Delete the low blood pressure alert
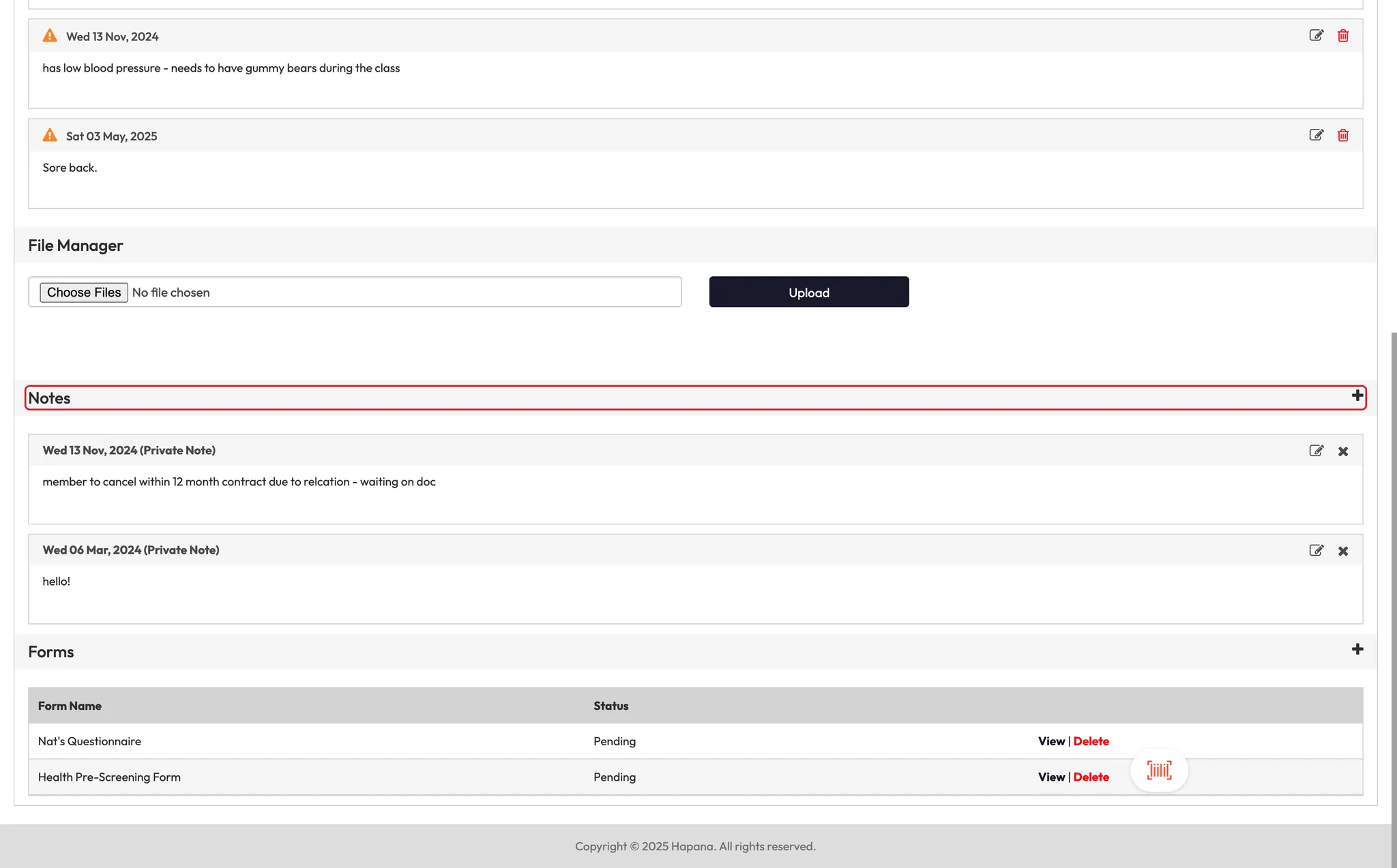The height and width of the screenshot is (868, 1397). coord(1342,35)
